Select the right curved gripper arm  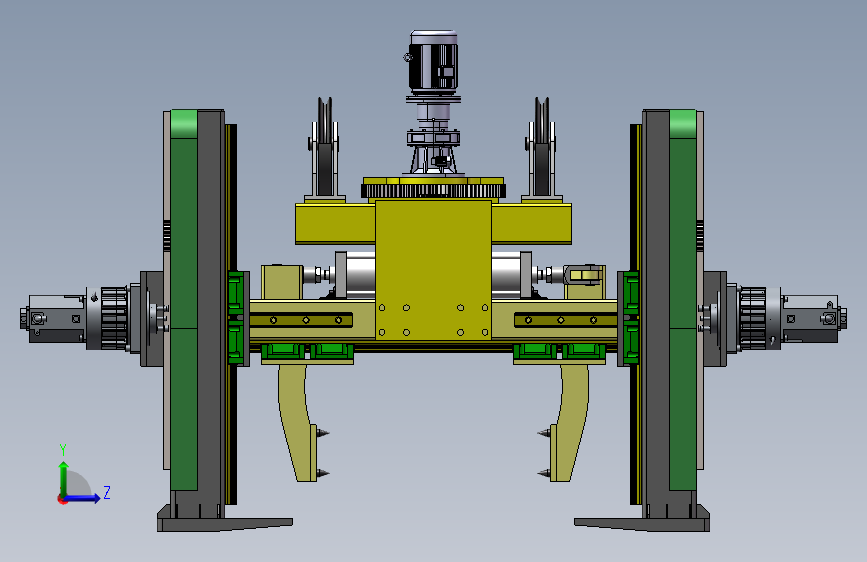pos(569,422)
